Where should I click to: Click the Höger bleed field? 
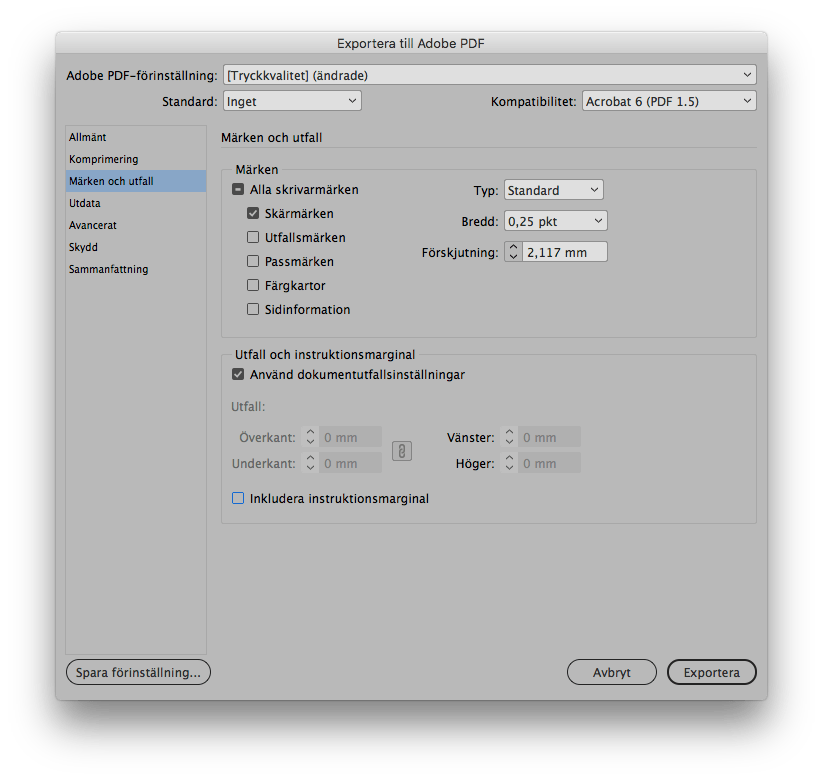[549, 463]
